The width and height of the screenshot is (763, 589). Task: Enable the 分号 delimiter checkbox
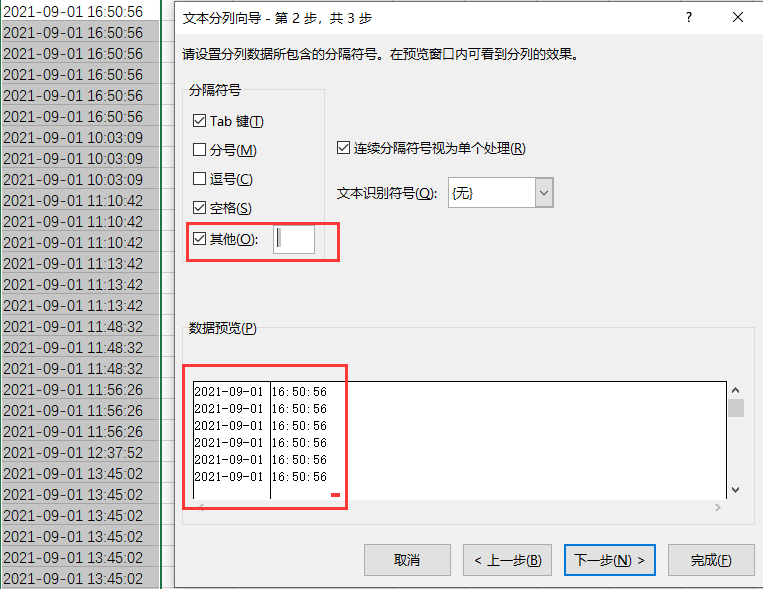(x=200, y=150)
